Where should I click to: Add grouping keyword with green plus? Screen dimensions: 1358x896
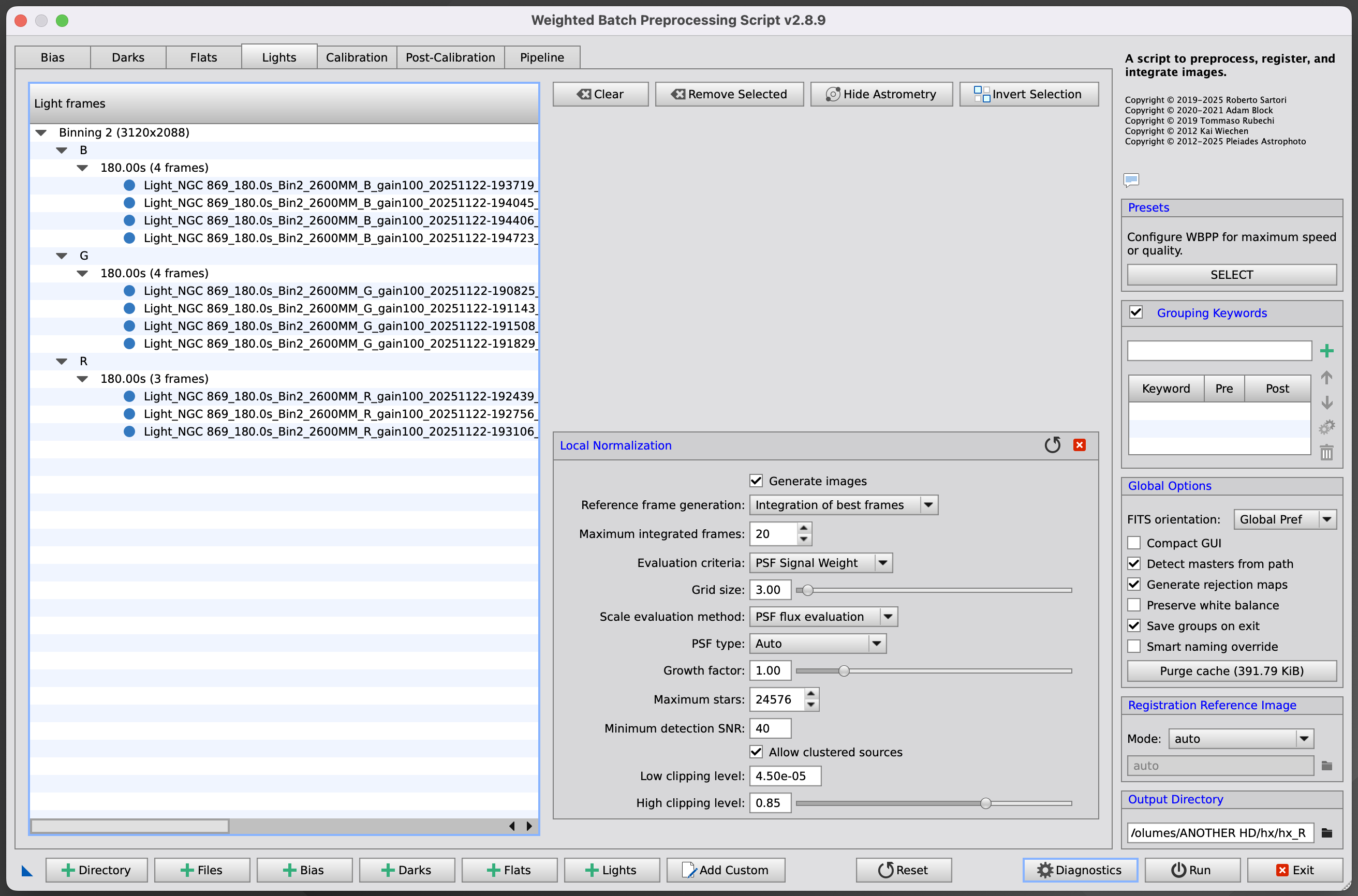tap(1326, 351)
